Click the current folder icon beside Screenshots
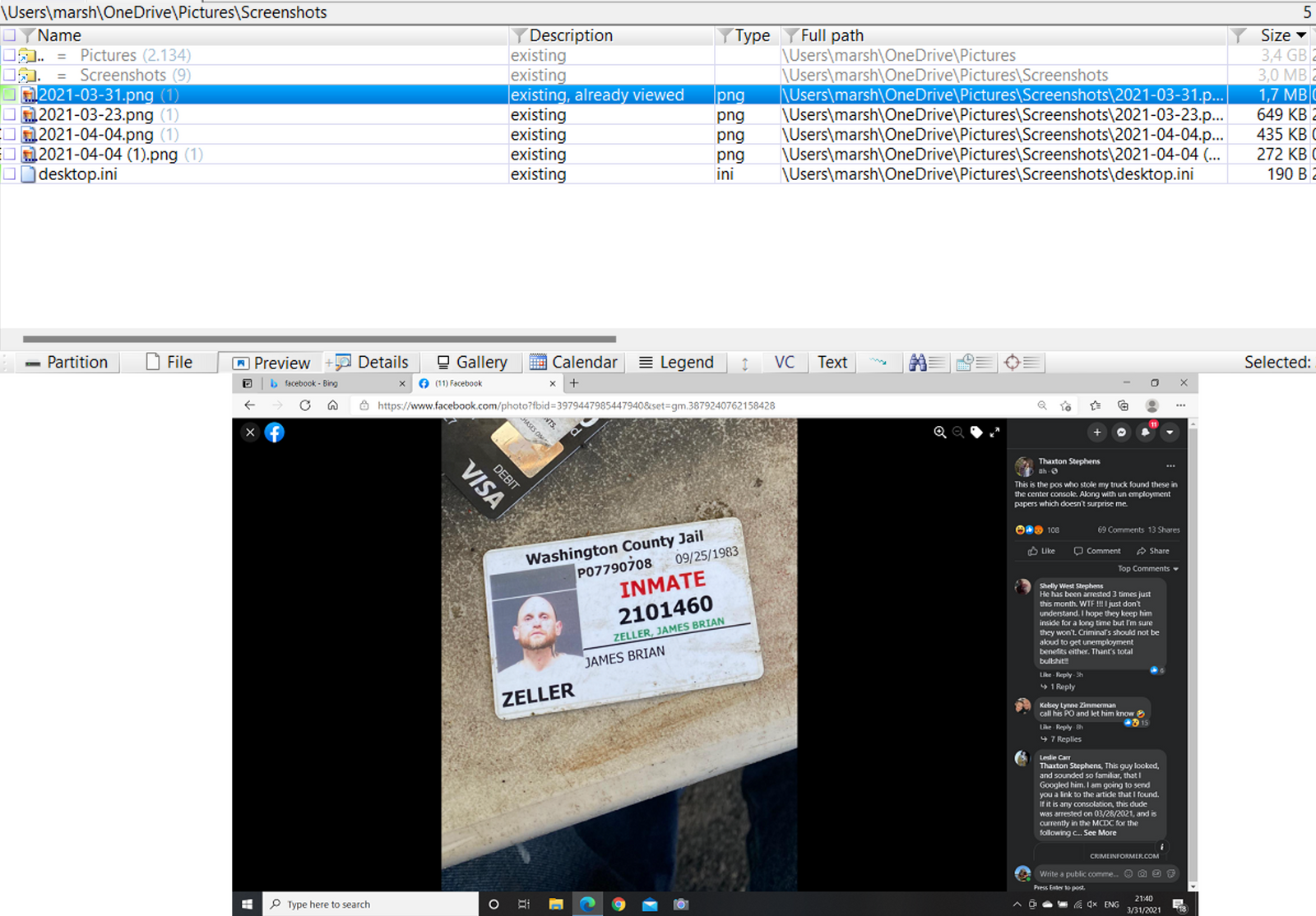Screen dimensions: 1316x916 28,76
